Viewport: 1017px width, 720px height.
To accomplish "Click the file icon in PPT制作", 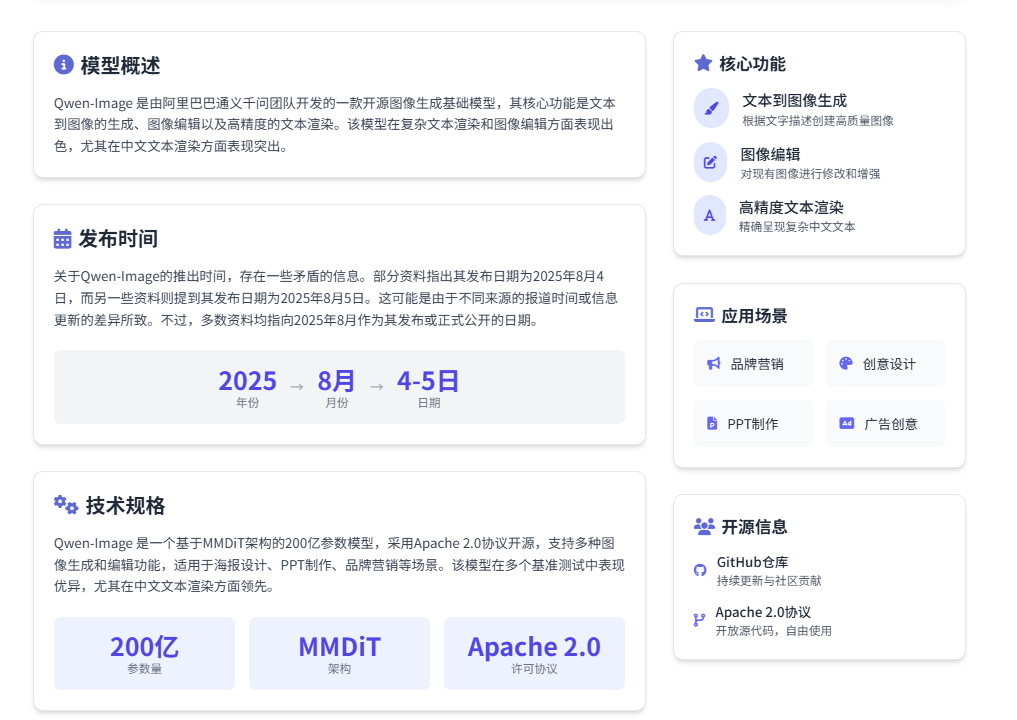I will click(712, 424).
